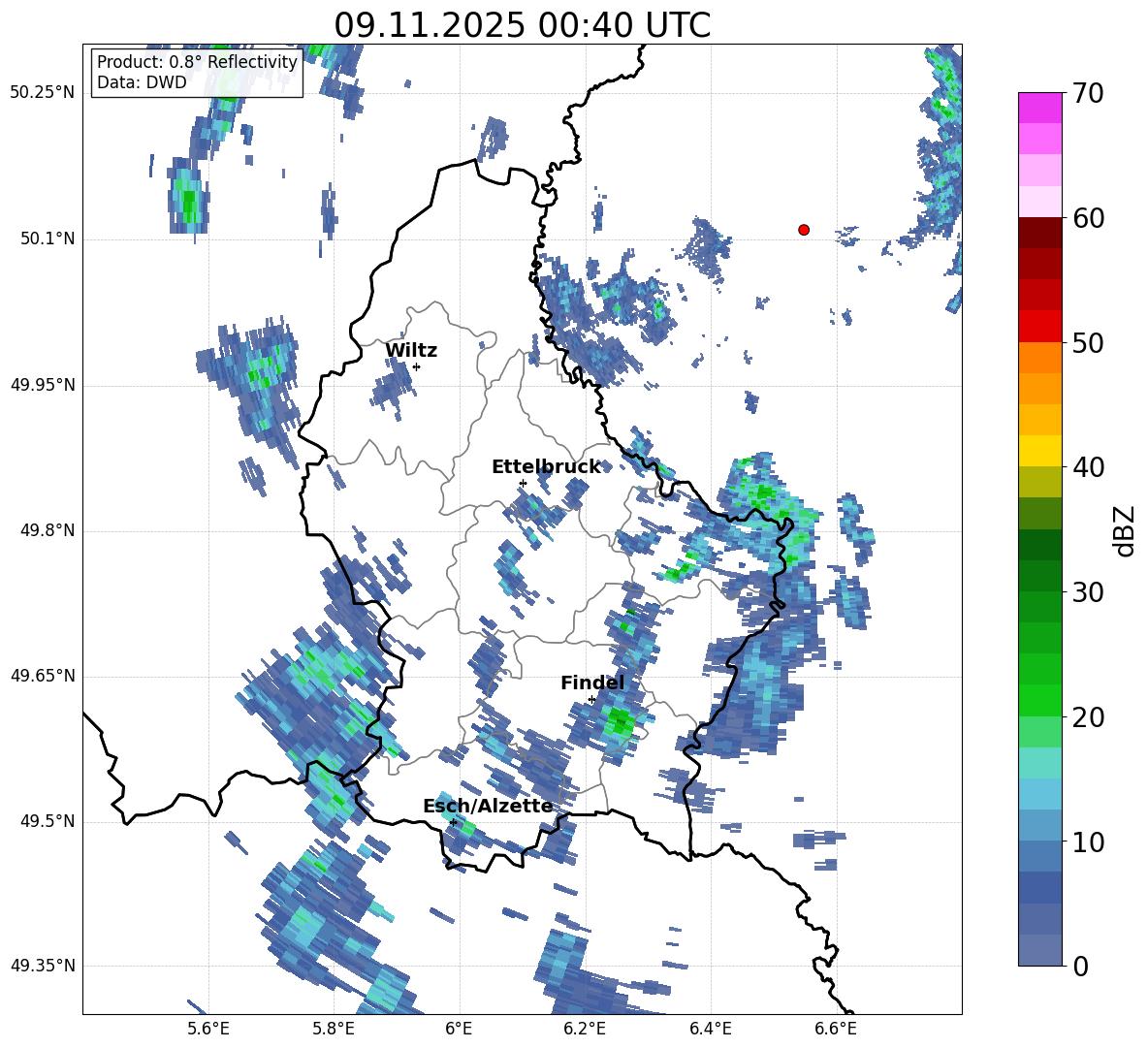Click the 10 colorbar tick label
The image size is (1148, 1048).
(1088, 842)
